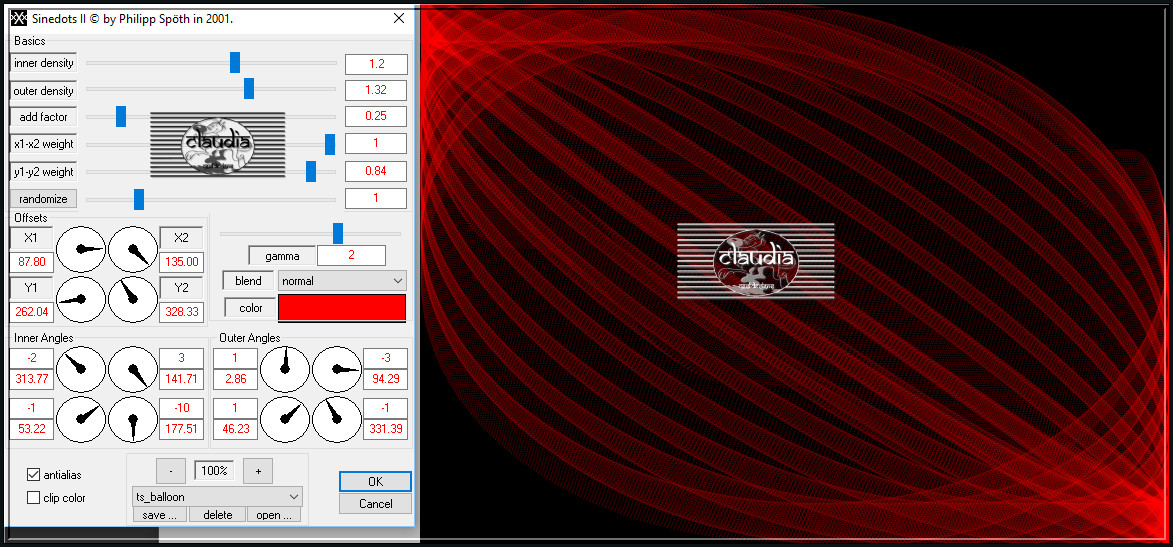Click the X1 offset value field 87.80

31,262
